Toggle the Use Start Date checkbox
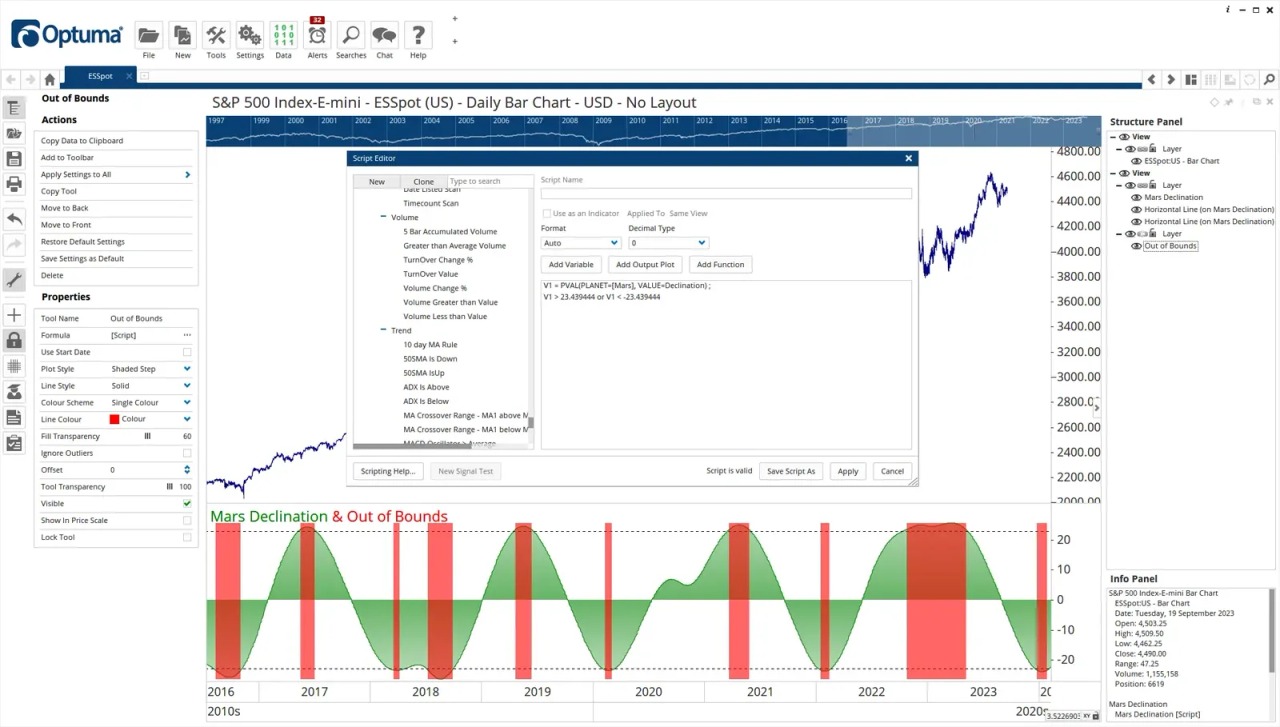Screen dimensions: 1280x727 187,352
